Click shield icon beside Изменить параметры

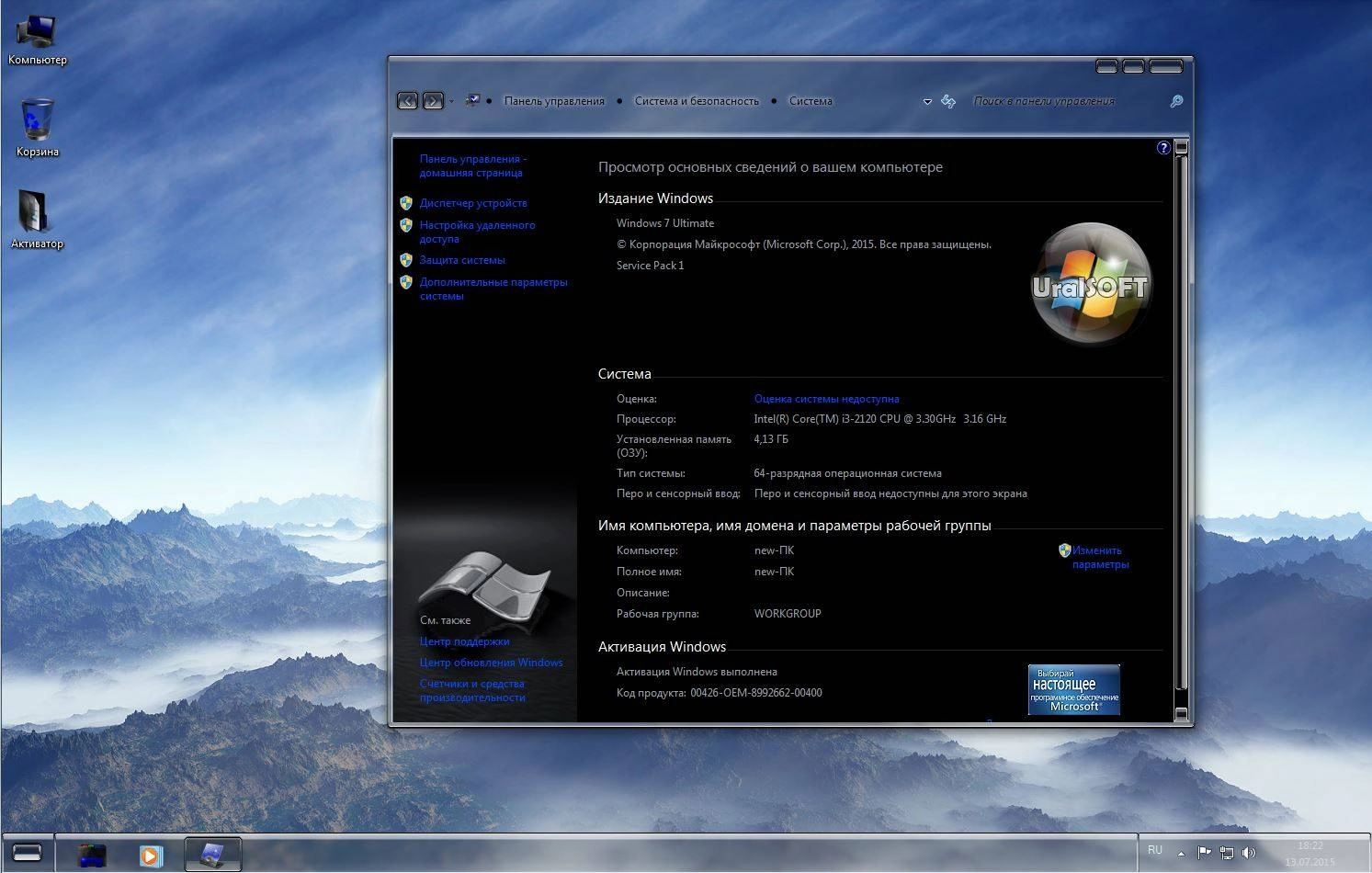pyautogui.click(x=1064, y=550)
